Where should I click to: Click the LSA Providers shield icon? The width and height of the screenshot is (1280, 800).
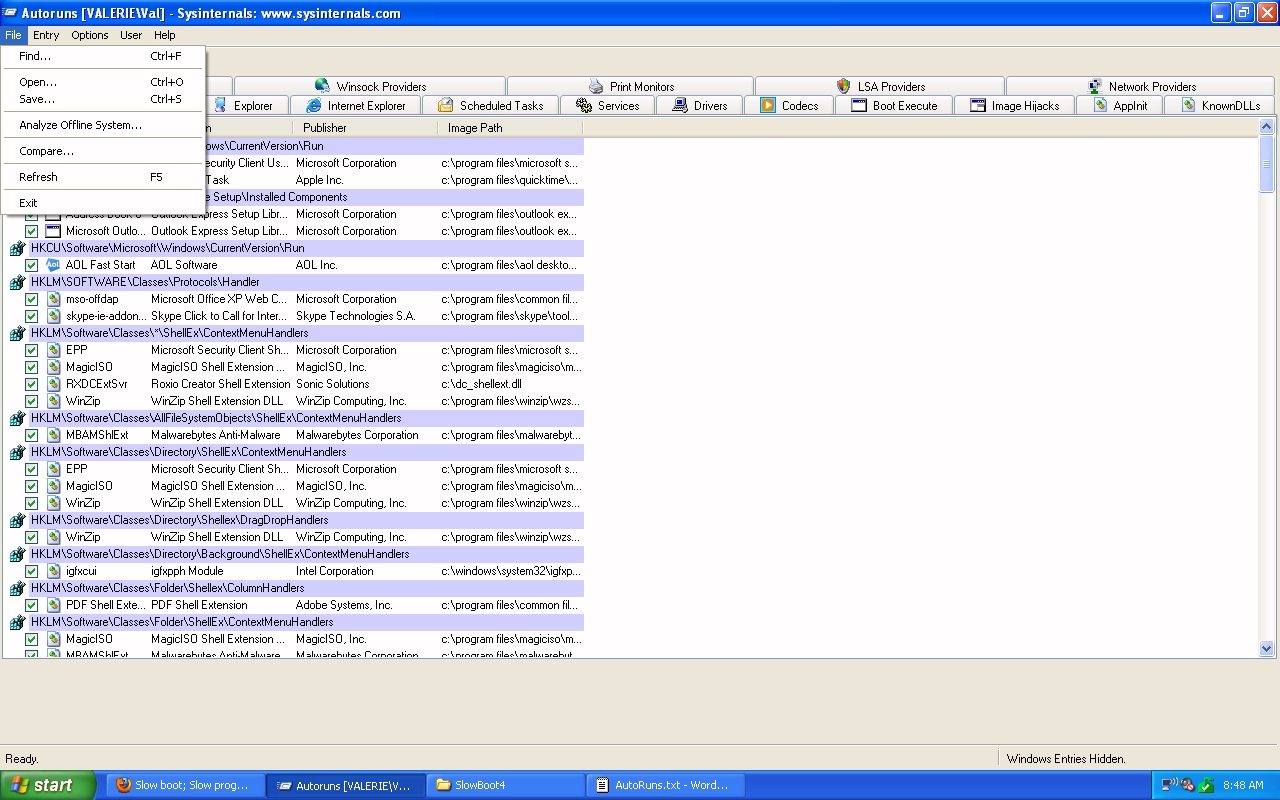click(843, 86)
